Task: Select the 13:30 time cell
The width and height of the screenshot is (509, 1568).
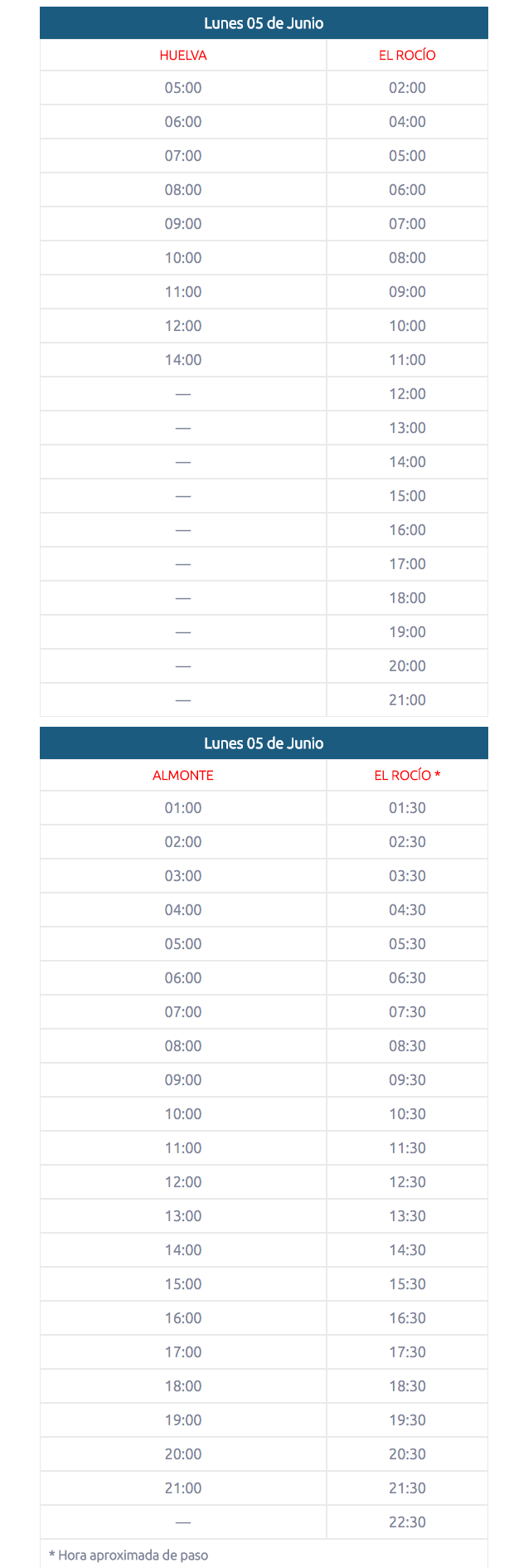Action: [407, 1216]
